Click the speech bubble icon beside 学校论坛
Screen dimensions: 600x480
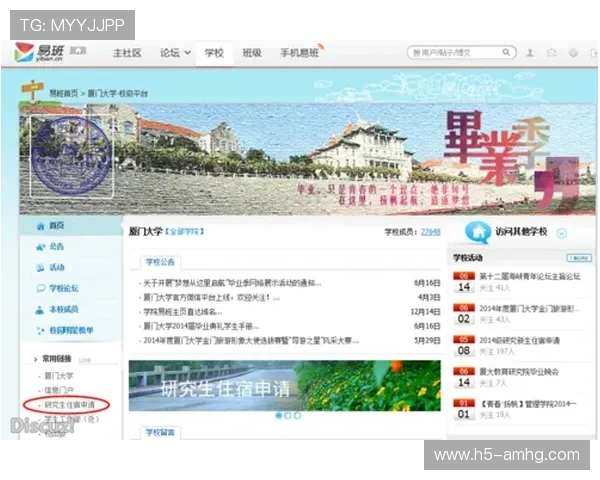coord(41,288)
